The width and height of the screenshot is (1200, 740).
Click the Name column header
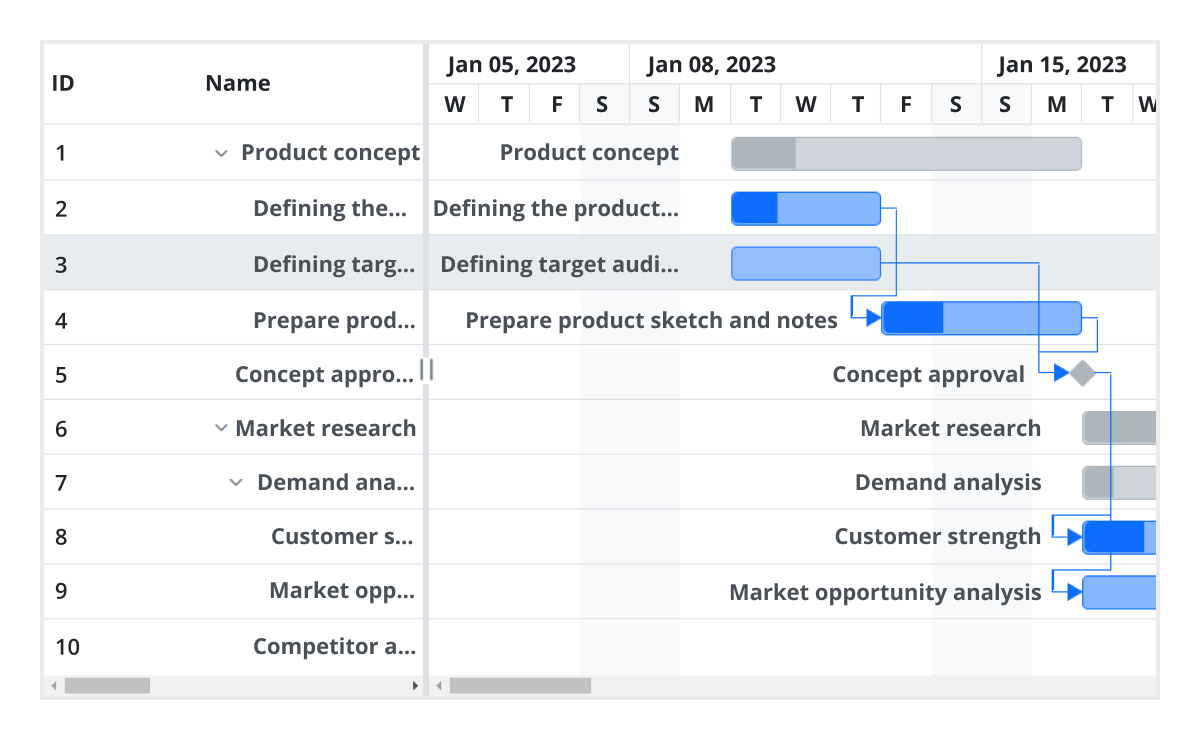(237, 83)
